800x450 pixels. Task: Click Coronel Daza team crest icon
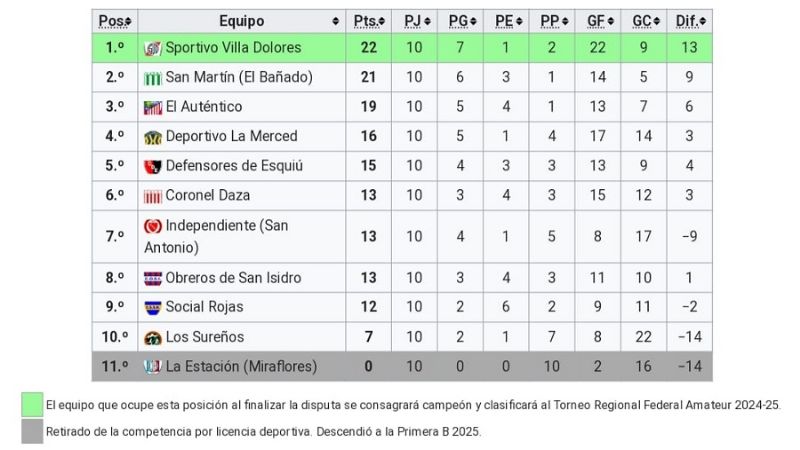point(153,196)
